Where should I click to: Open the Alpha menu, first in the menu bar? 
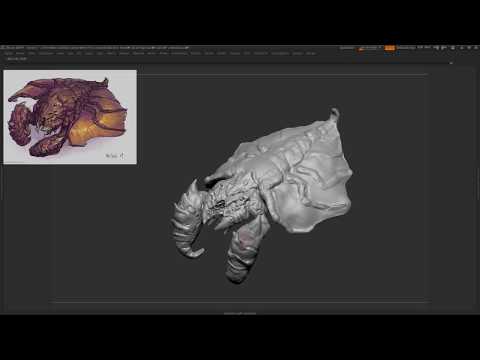pyautogui.click(x=8, y=53)
